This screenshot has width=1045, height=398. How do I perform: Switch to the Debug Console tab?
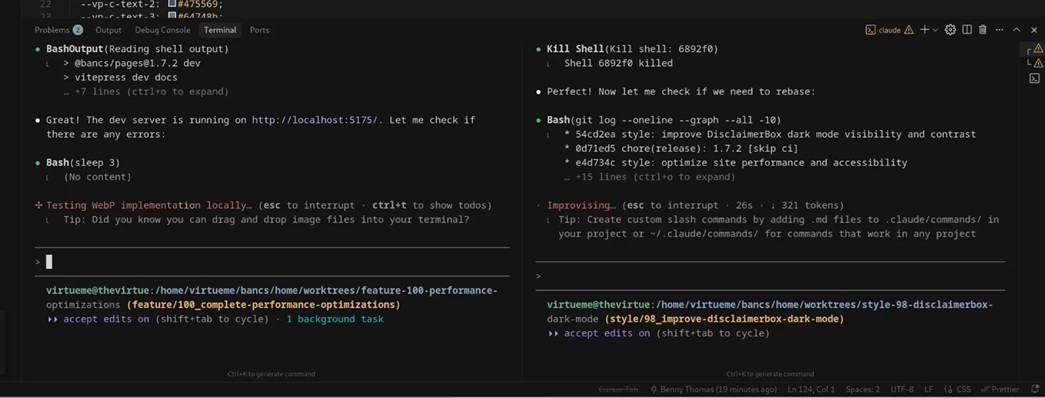point(162,30)
